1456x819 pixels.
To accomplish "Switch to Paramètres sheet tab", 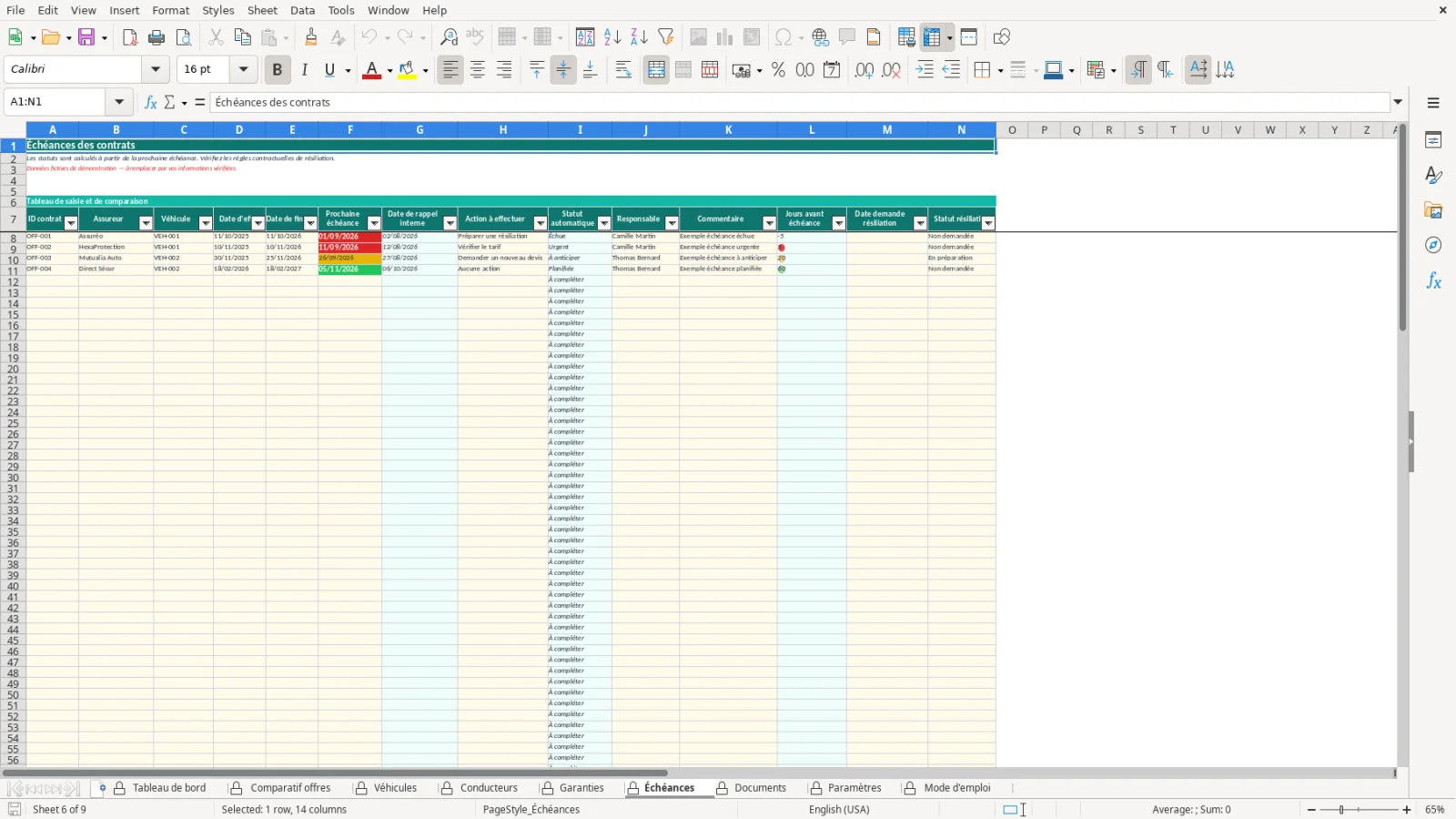I will tap(854, 788).
